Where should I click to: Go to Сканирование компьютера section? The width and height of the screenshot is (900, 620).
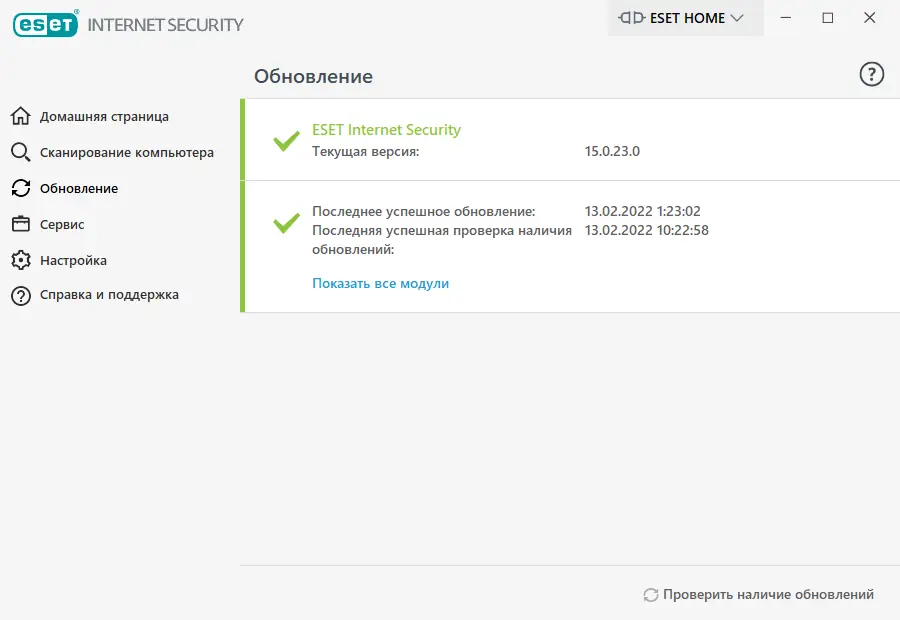click(126, 152)
